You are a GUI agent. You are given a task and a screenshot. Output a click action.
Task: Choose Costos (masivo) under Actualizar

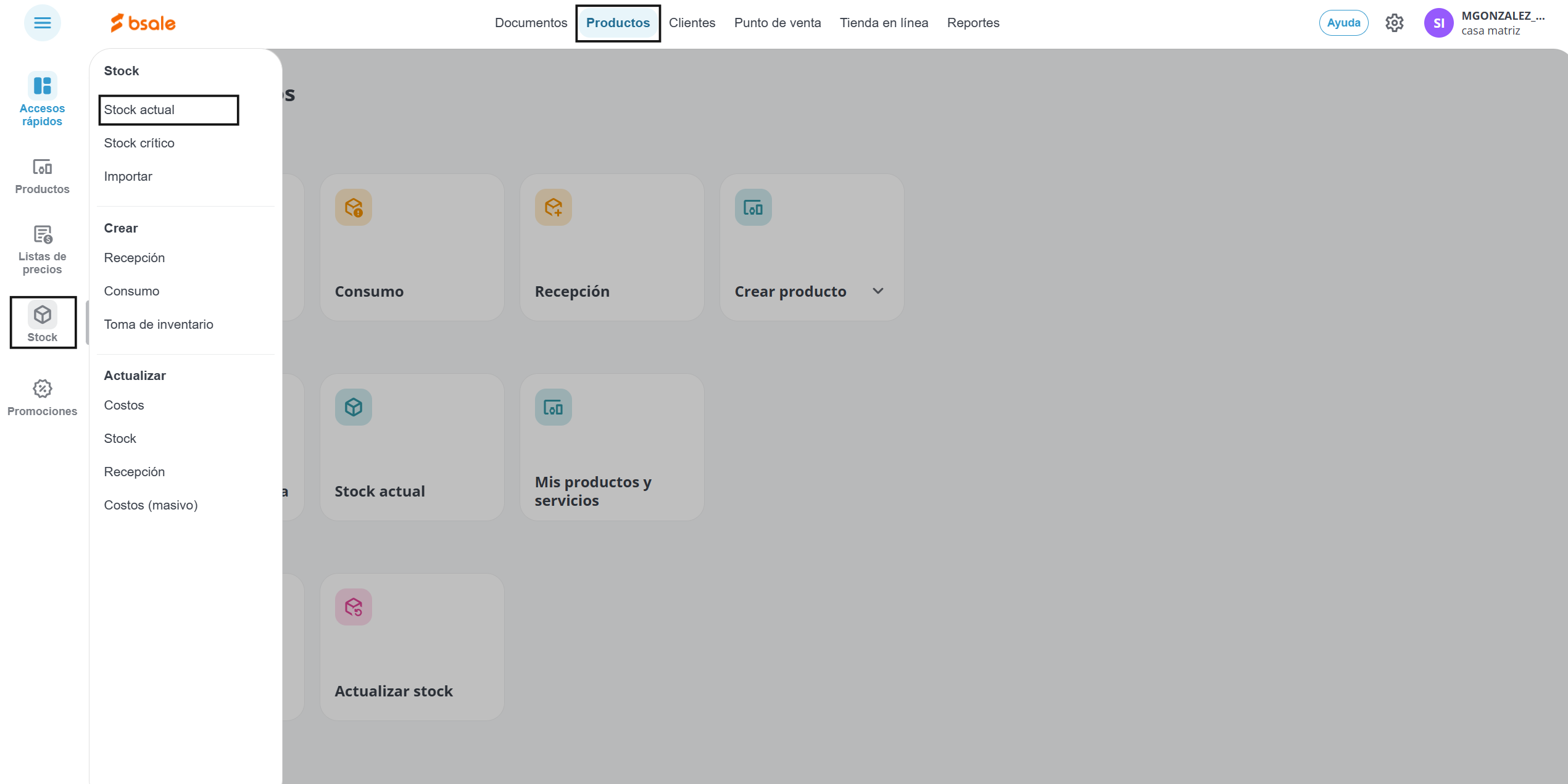(x=151, y=505)
